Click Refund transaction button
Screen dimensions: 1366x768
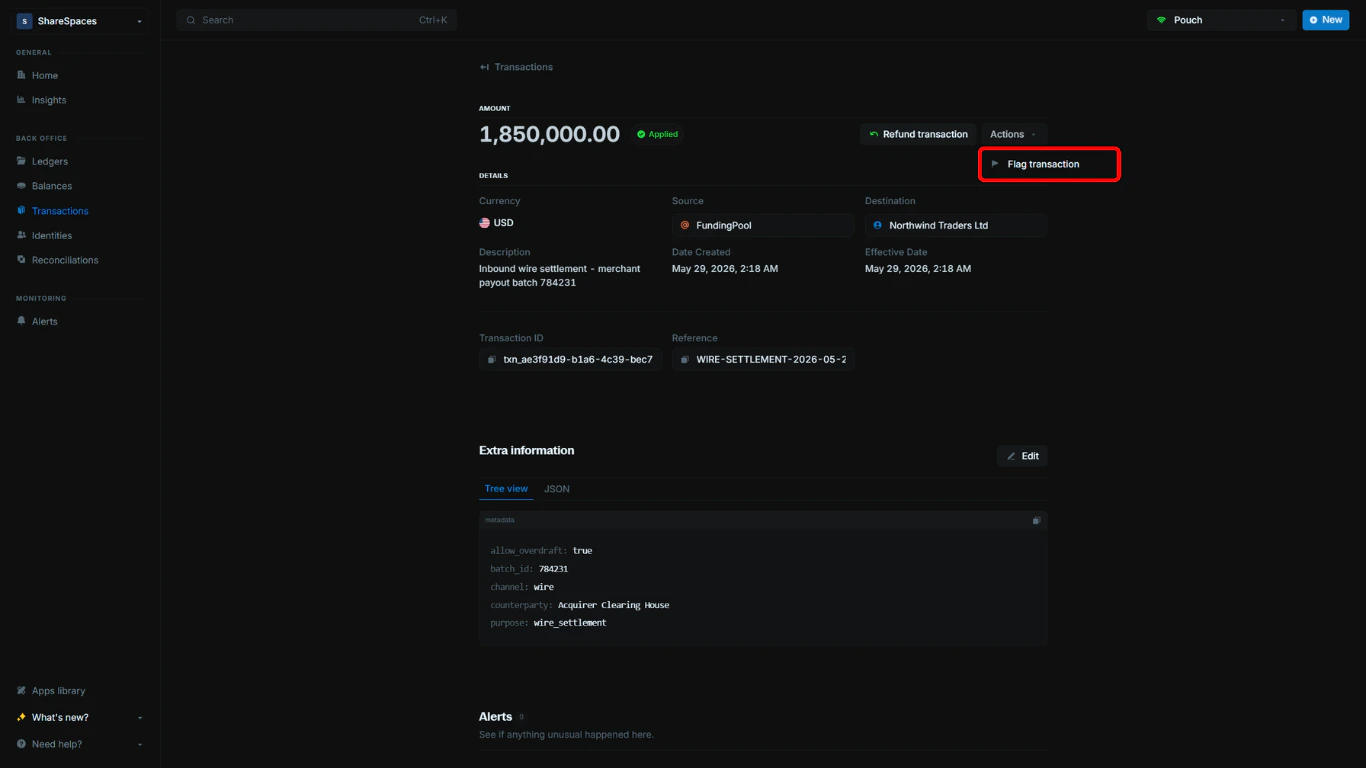pos(918,134)
